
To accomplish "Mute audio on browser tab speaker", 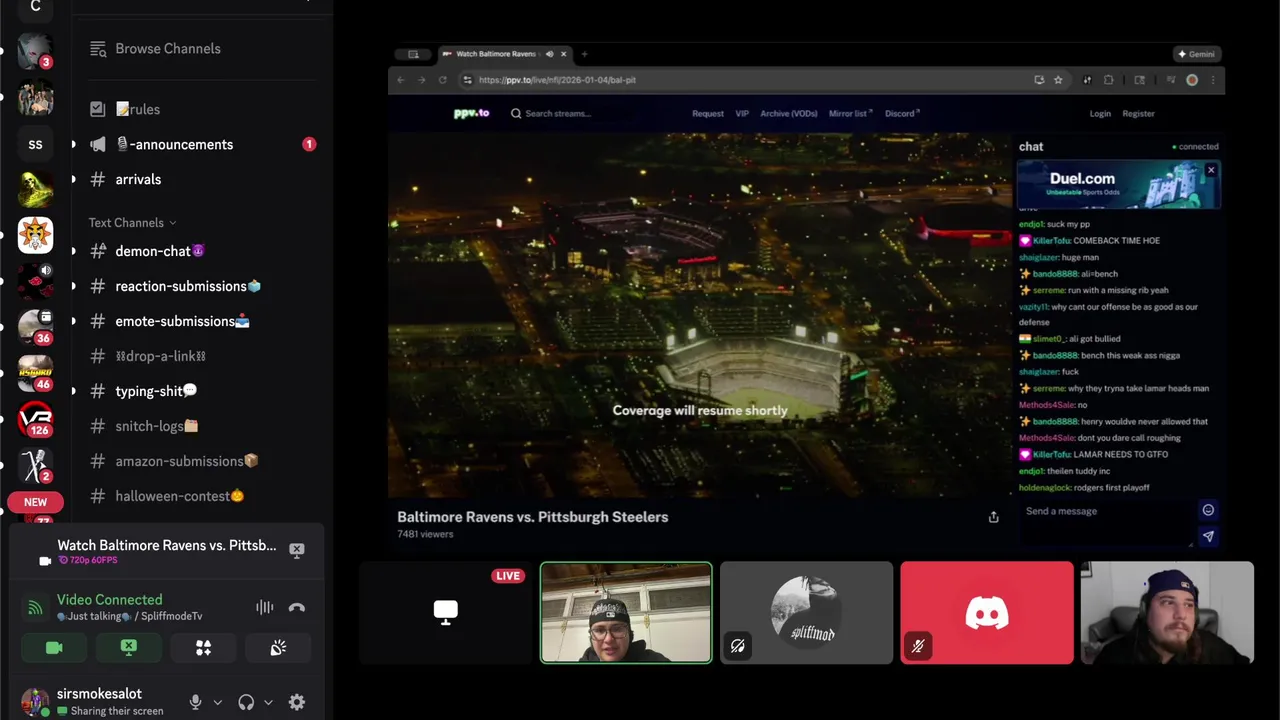I will click(549, 54).
